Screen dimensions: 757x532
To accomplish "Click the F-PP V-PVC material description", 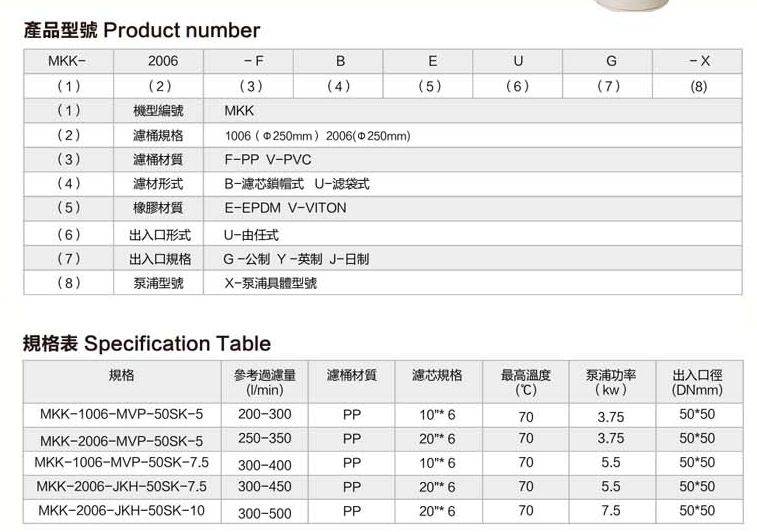I will point(268,159).
